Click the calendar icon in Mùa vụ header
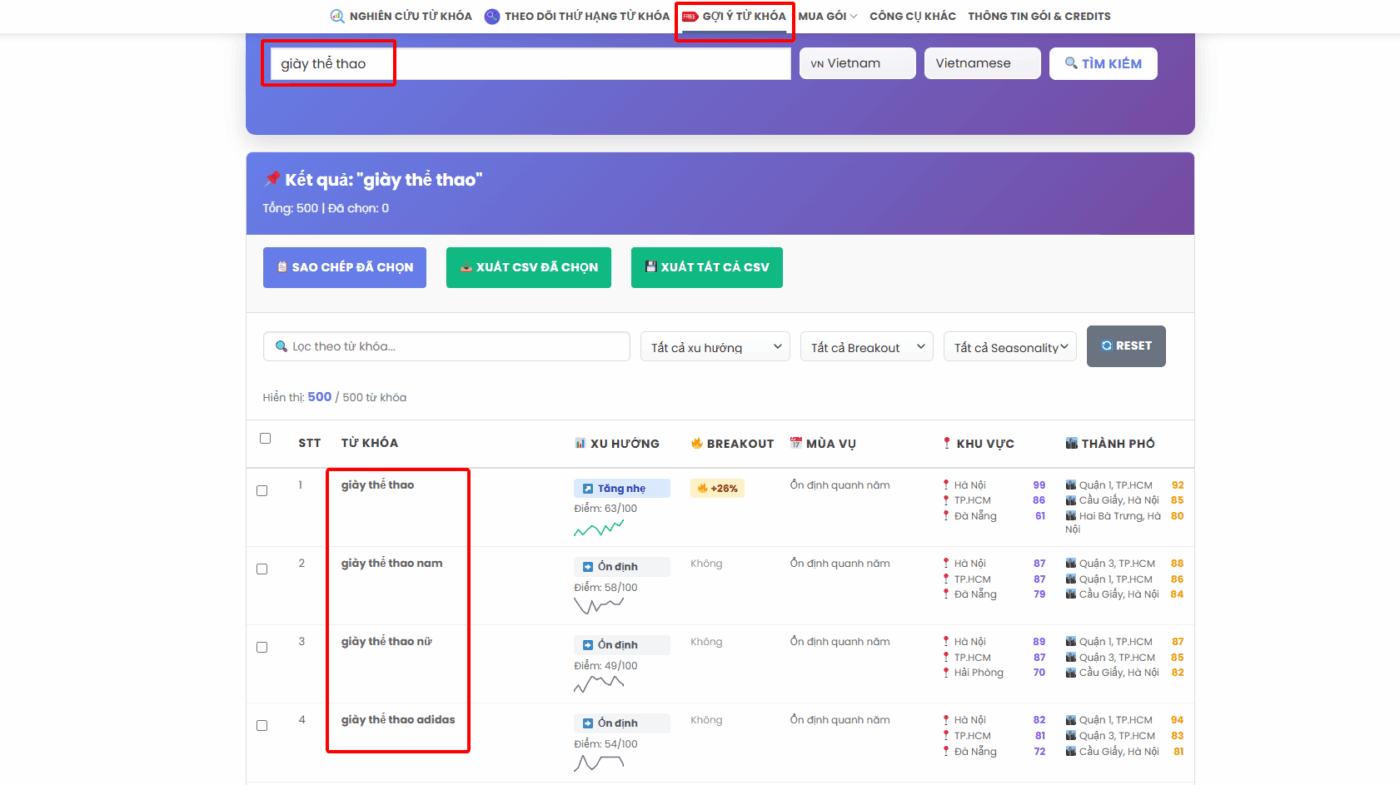The height and width of the screenshot is (785, 1400). point(796,443)
